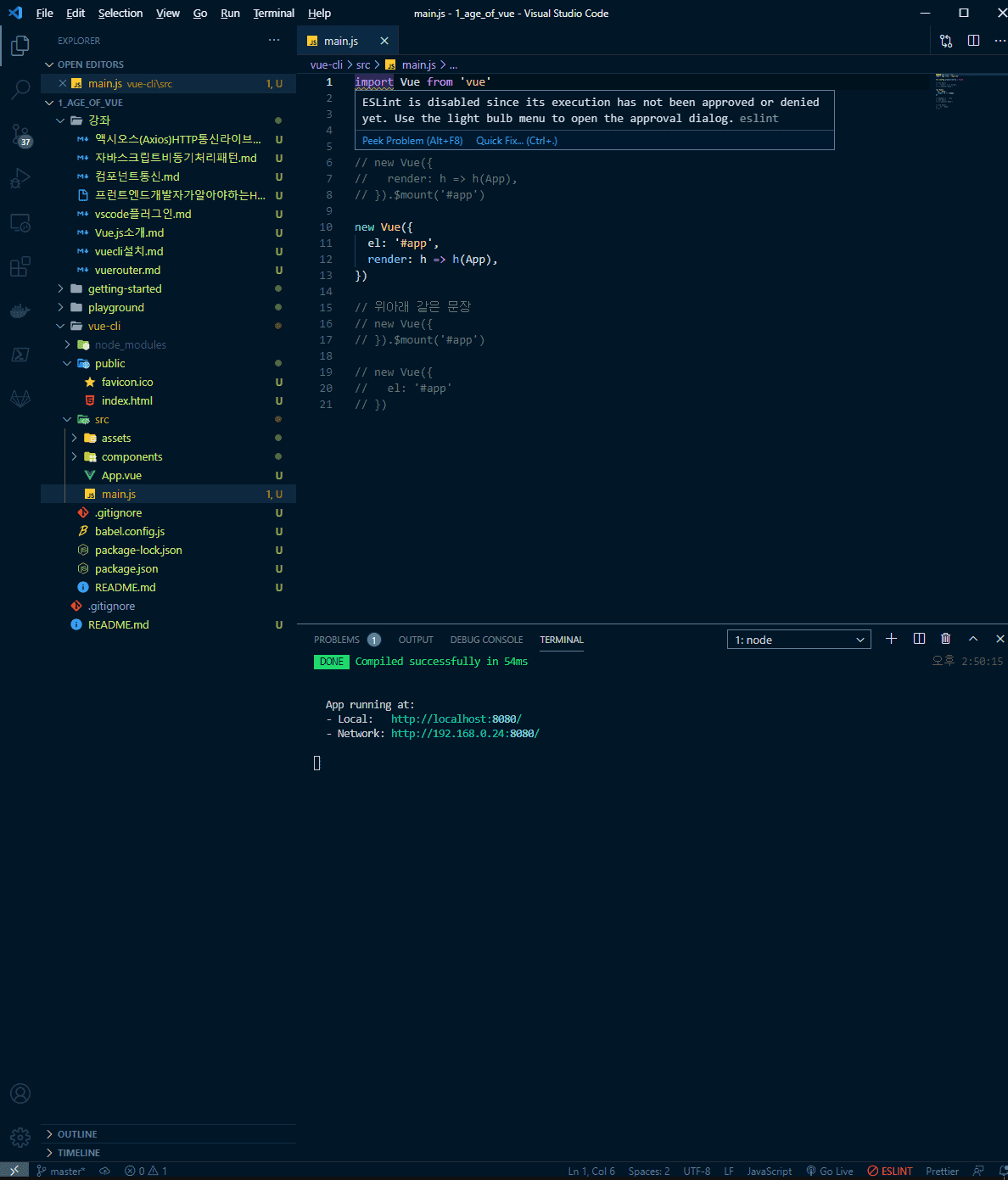Change language mode from JavaScript
The height and width of the screenshot is (1180, 1008).
coord(770,1171)
